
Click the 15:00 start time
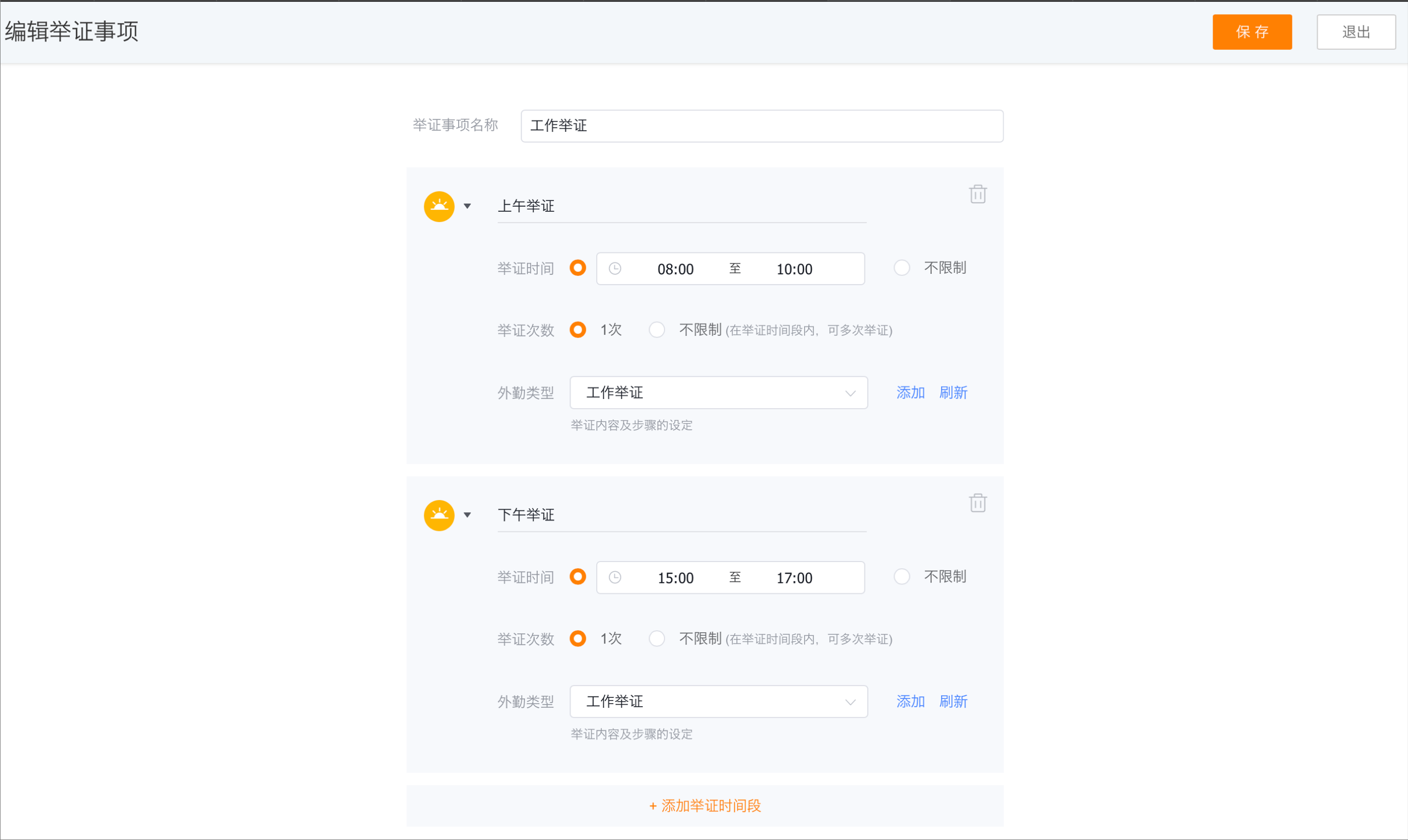(x=676, y=578)
